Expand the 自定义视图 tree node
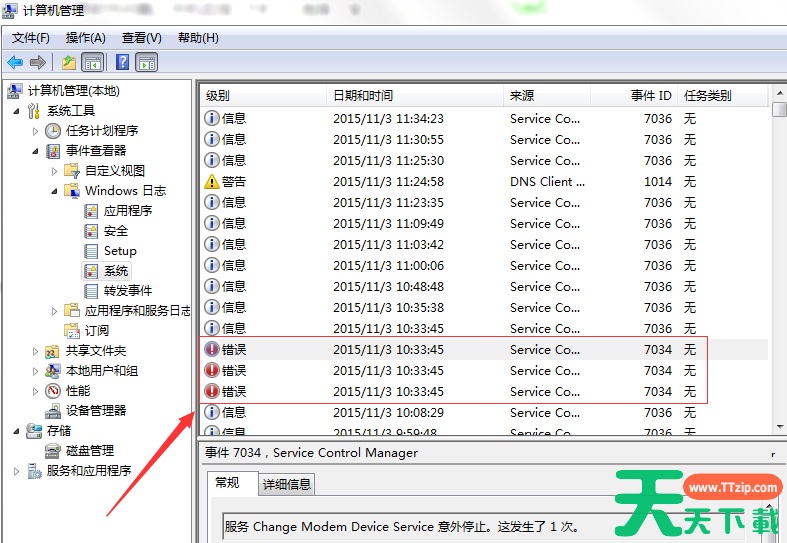Viewport: 787px width, 543px height. tap(55, 171)
